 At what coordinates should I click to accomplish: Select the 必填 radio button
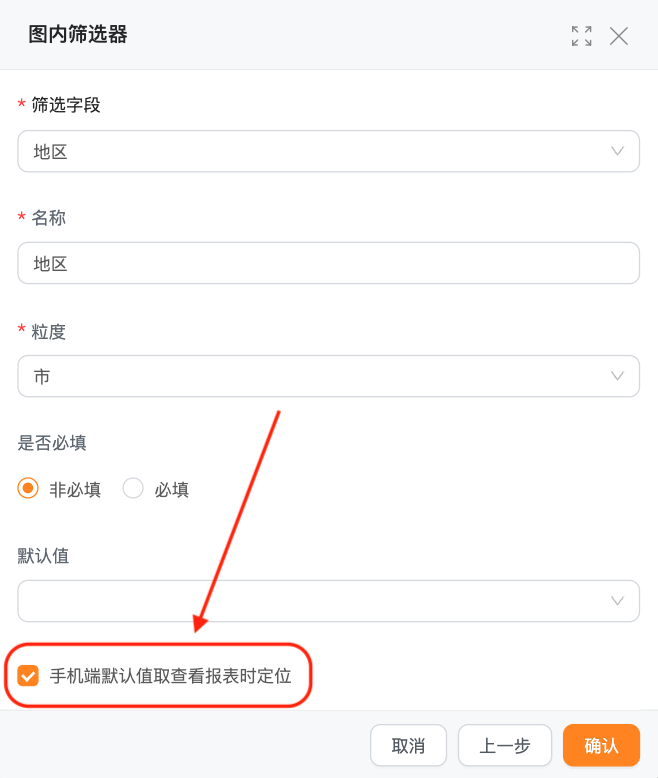coord(133,489)
